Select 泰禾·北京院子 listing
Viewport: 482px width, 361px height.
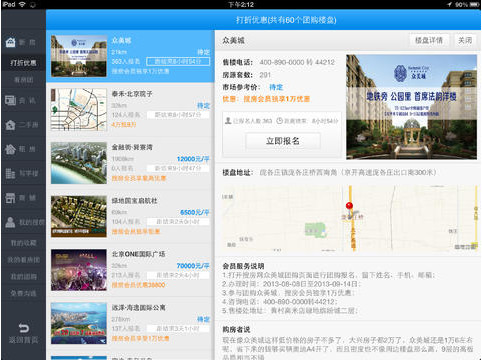pos(130,109)
